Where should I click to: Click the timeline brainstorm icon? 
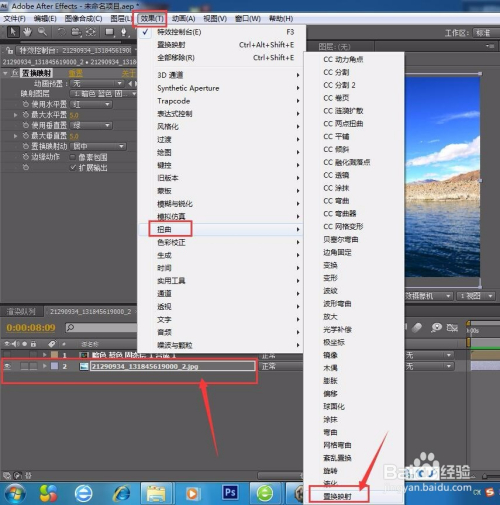click(x=436, y=328)
